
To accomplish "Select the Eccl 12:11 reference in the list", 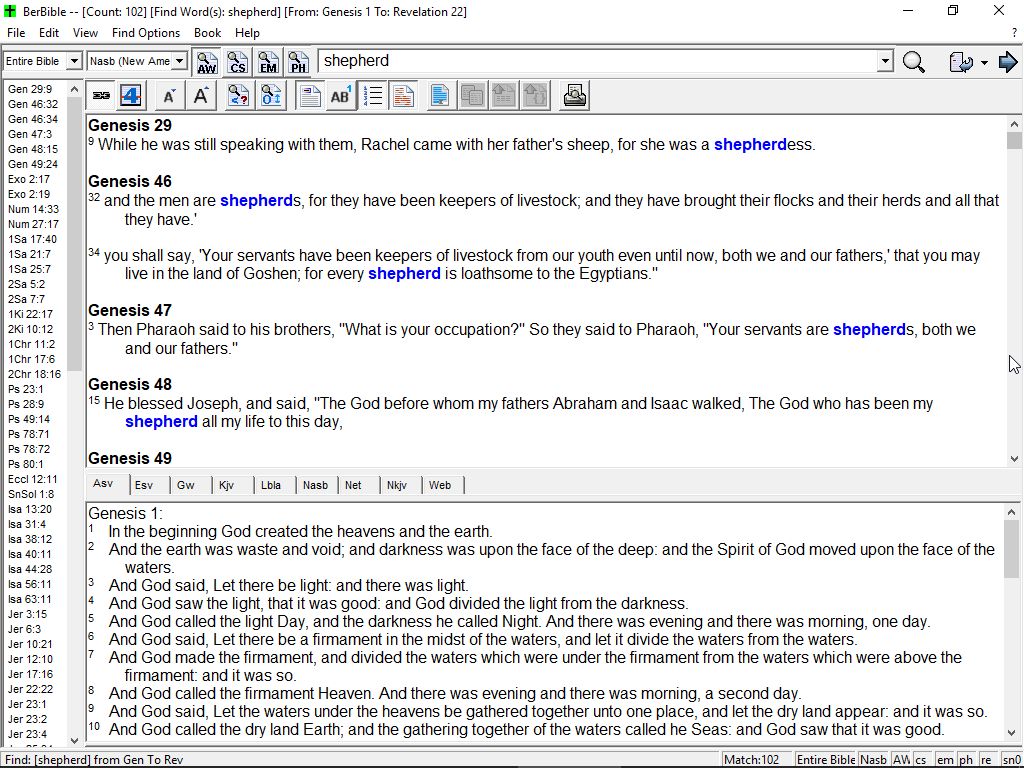I will tap(33, 479).
